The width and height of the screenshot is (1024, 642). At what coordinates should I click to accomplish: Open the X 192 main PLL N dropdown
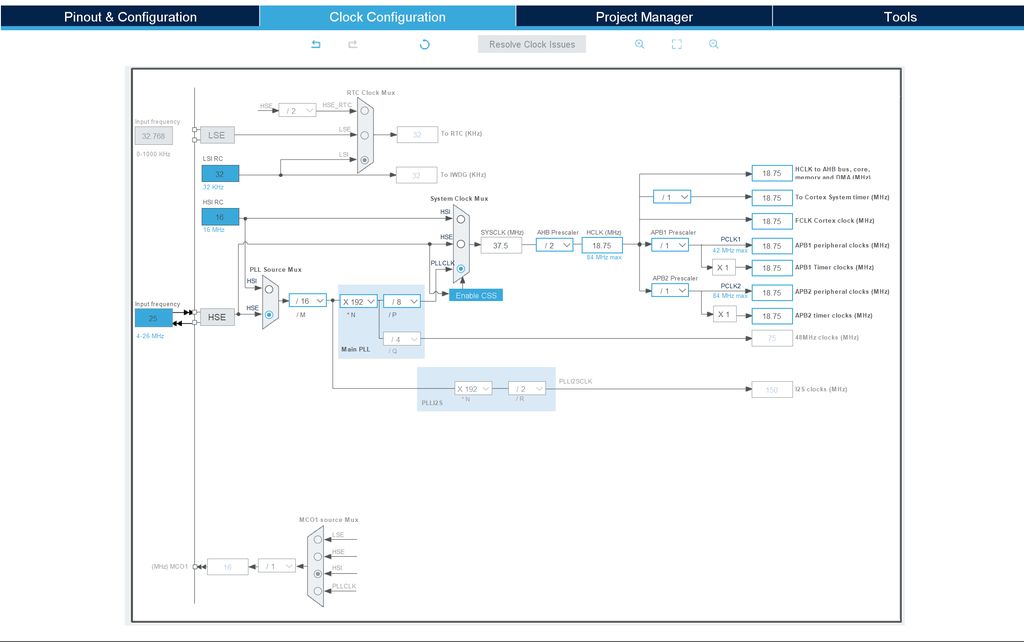tap(359, 302)
